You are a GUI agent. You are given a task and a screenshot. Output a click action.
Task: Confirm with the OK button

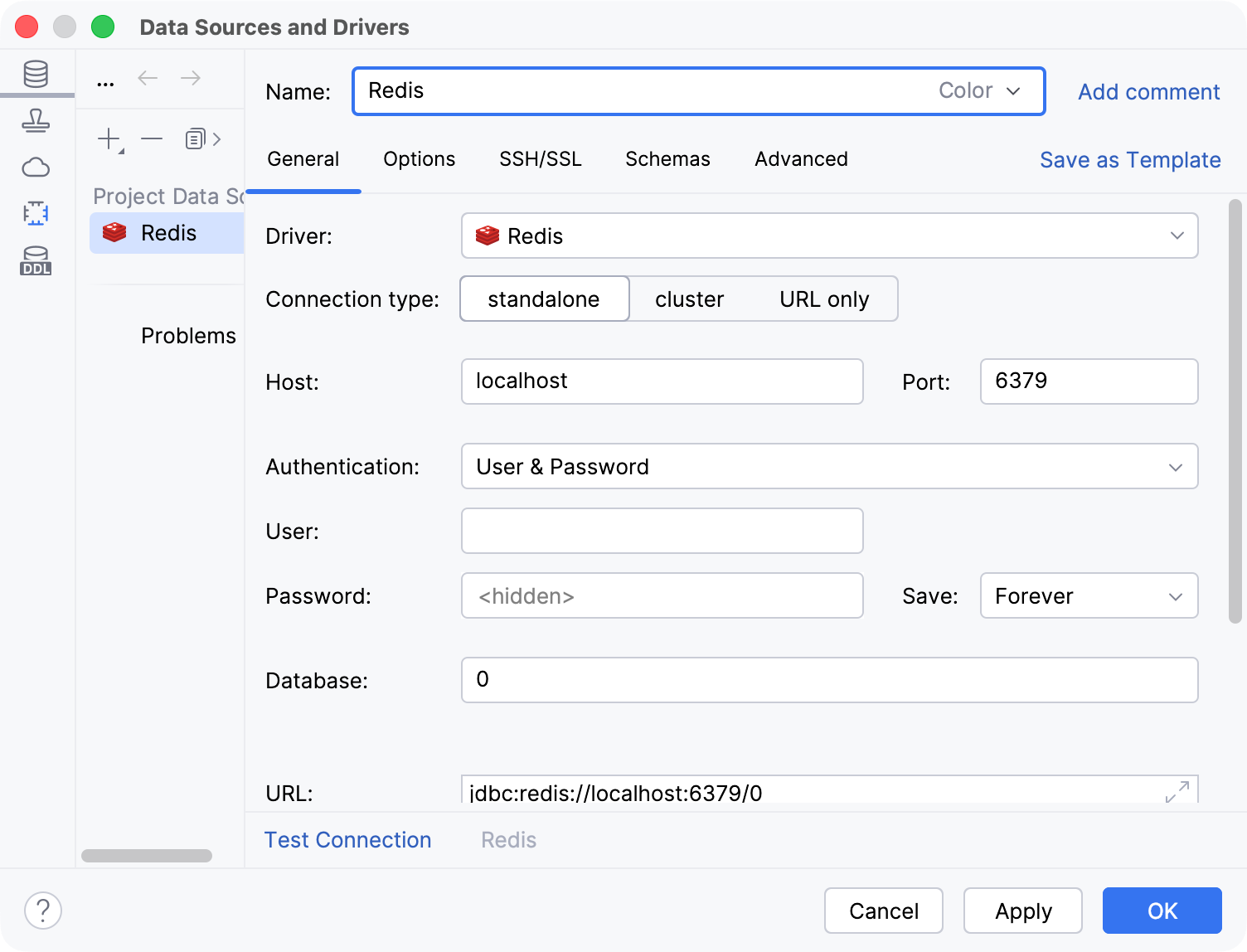[1162, 911]
